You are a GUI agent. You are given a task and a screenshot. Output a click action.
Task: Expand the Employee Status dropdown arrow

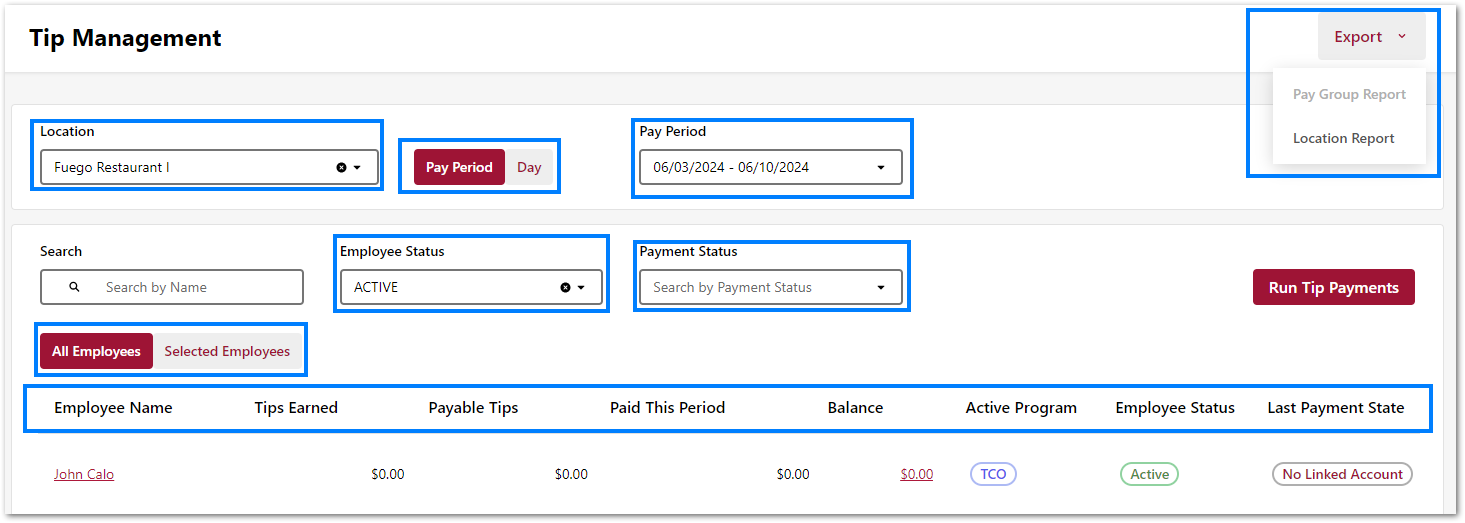pos(581,288)
